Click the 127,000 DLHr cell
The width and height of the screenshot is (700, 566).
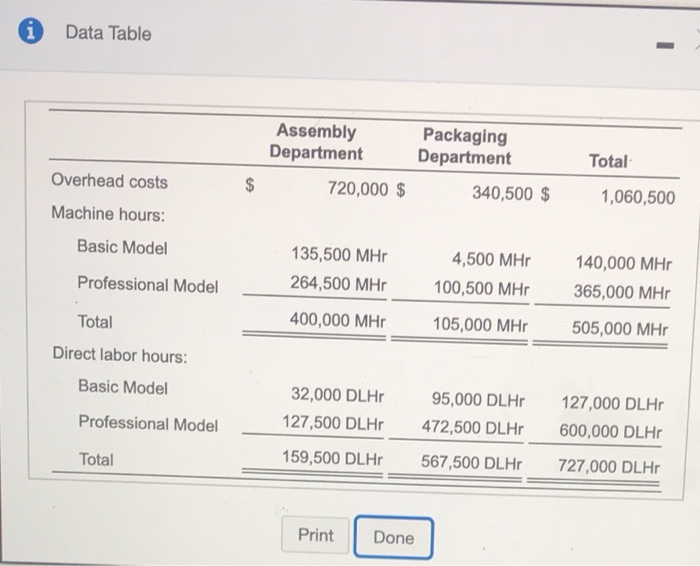612,403
